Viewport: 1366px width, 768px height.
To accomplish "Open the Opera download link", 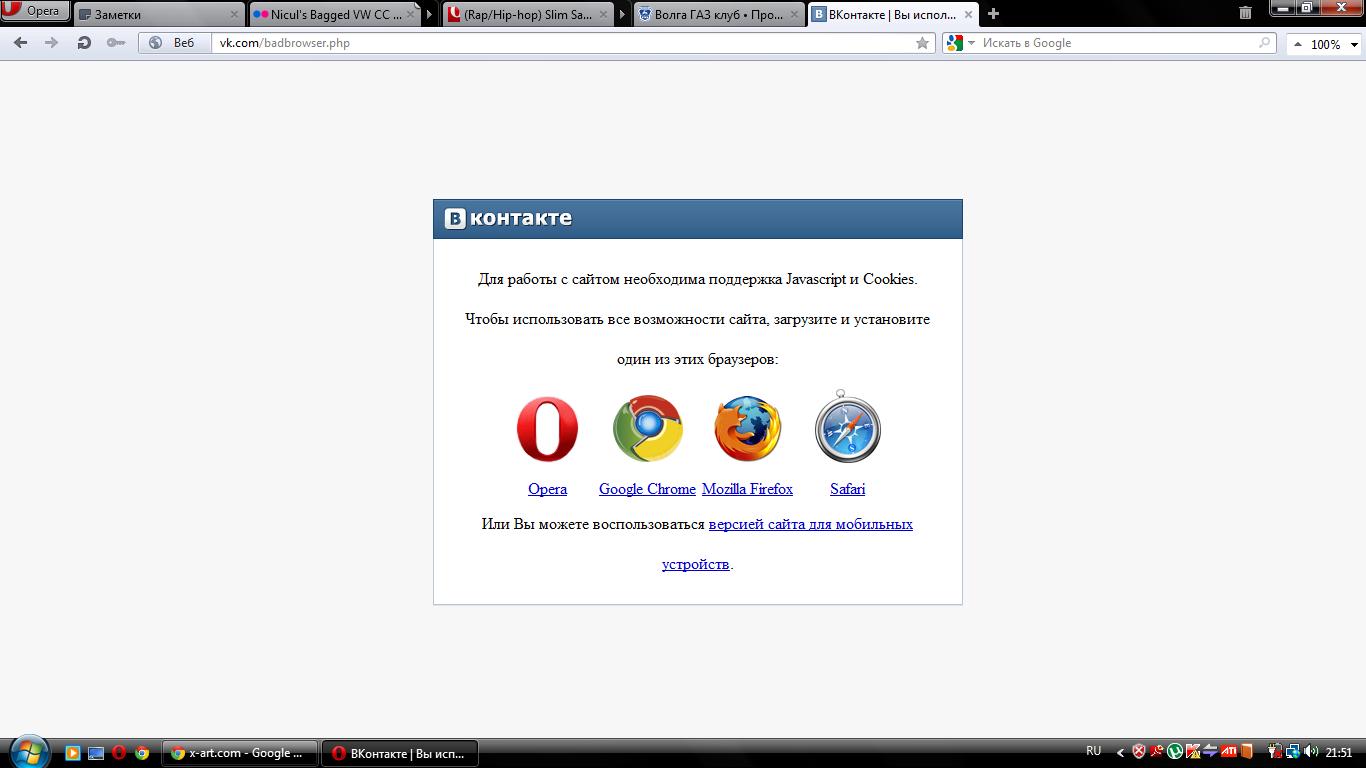I will click(547, 489).
